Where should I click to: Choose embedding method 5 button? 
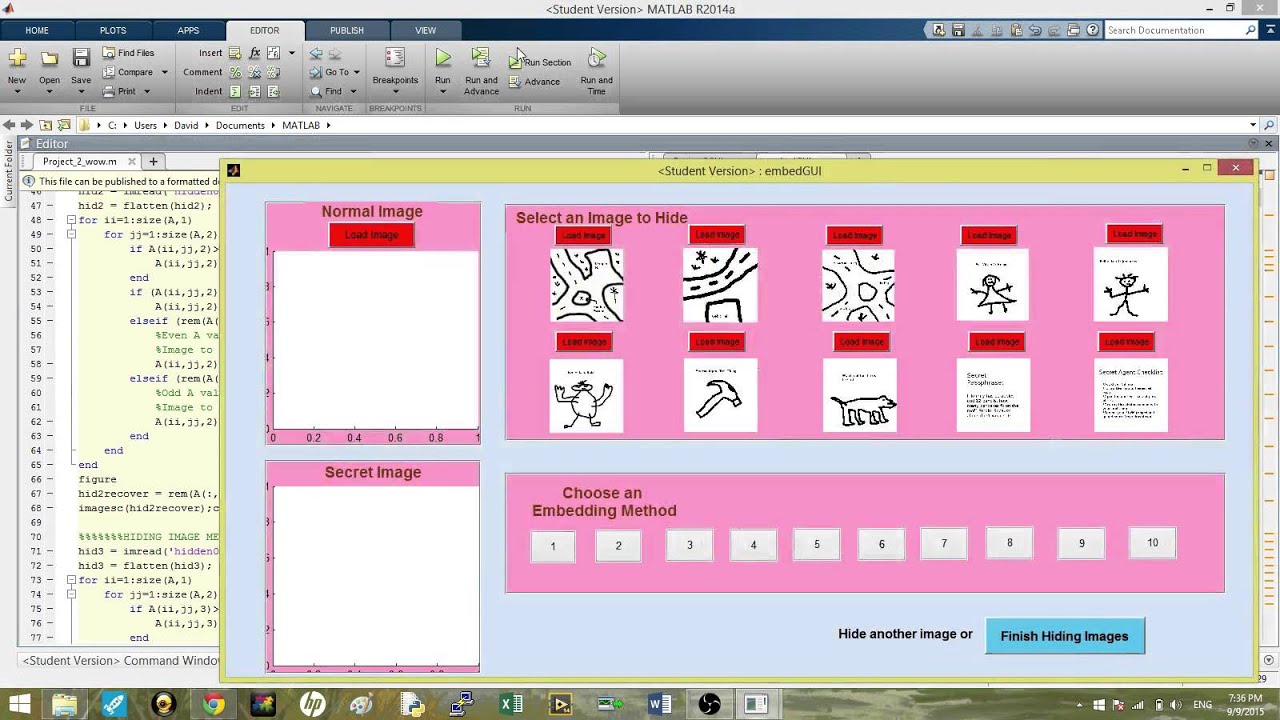coord(817,544)
